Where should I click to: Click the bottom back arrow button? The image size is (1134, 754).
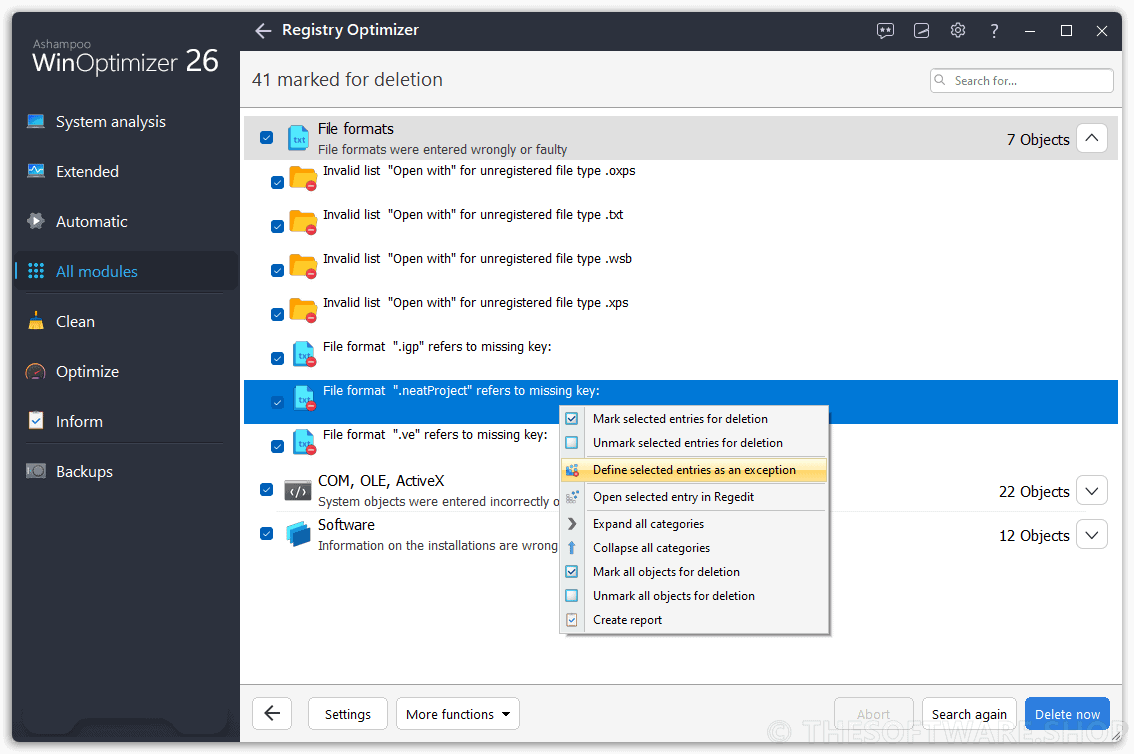tap(272, 714)
